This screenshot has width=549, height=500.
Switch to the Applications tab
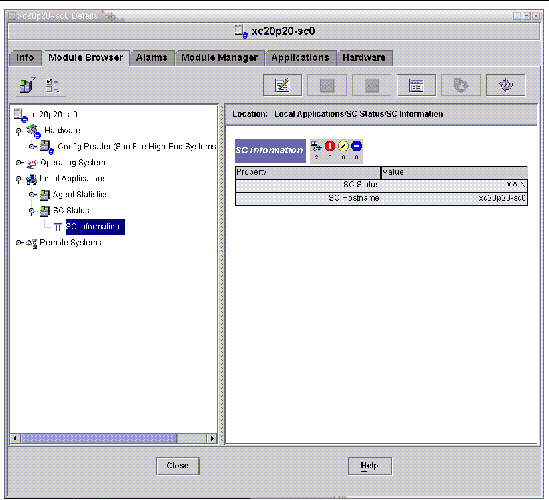pyautogui.click(x=300, y=58)
